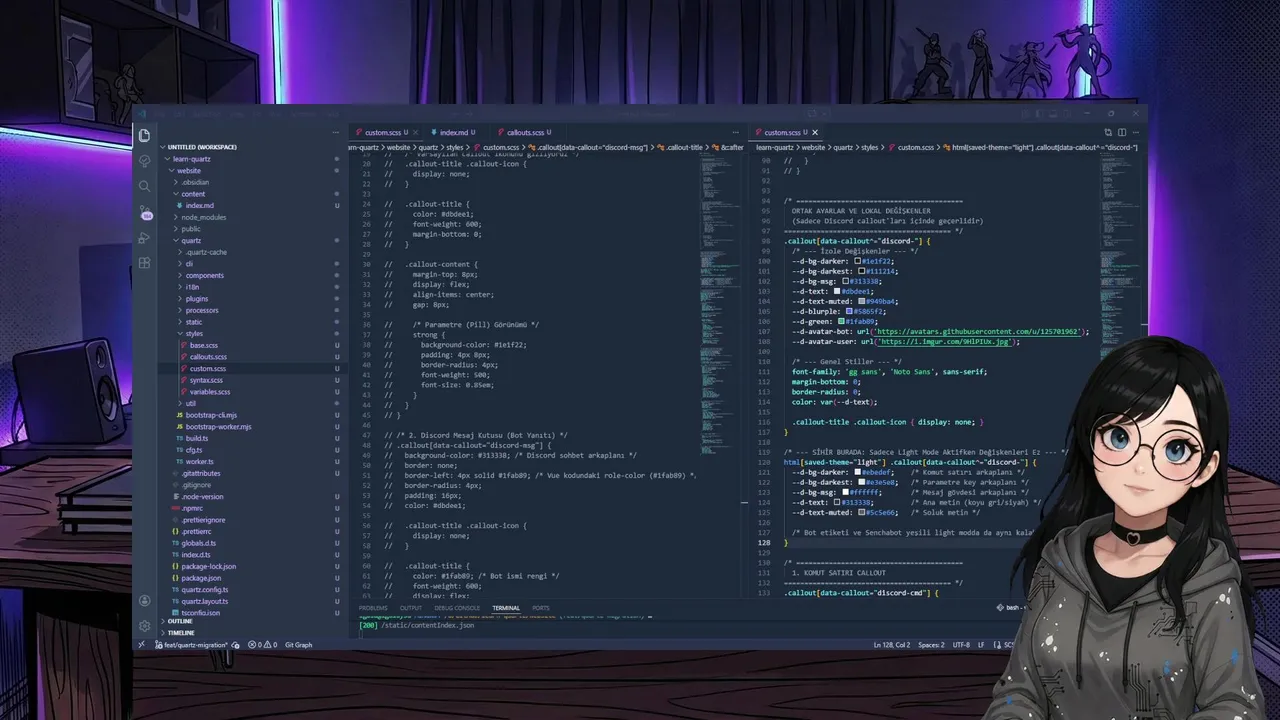Open color picker for #1fab89 swatch
This screenshot has height=720, width=1280.
point(842,321)
